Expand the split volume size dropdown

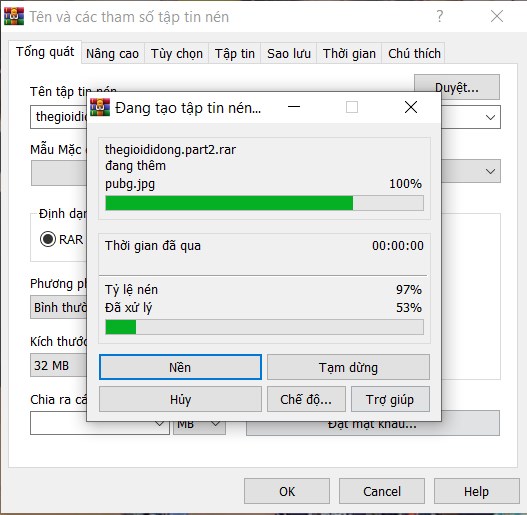160,424
